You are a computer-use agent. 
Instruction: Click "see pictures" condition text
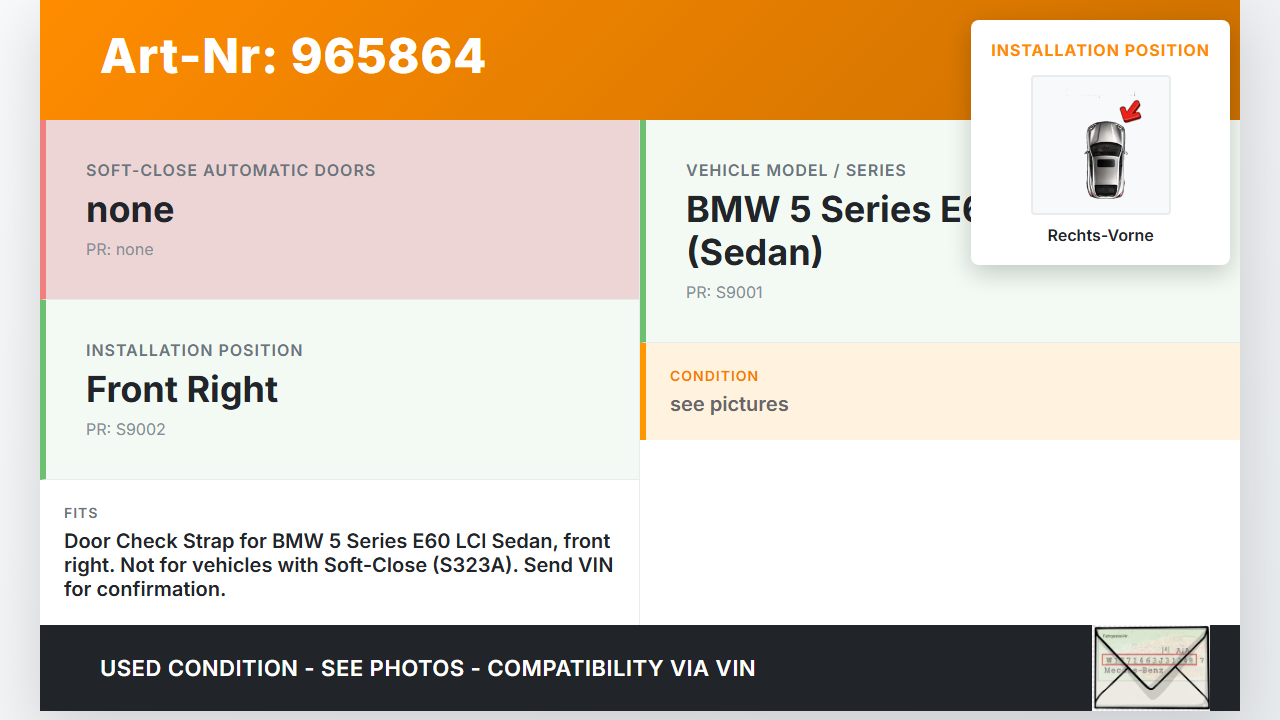tap(729, 405)
